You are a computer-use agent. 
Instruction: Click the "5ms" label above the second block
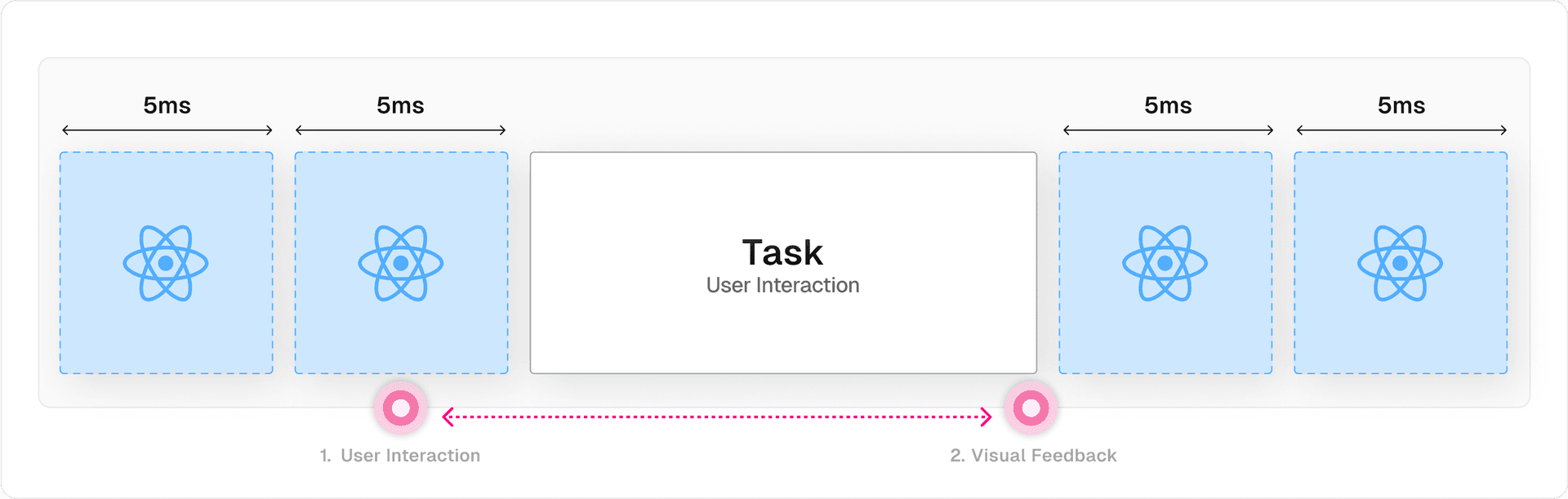(x=400, y=105)
